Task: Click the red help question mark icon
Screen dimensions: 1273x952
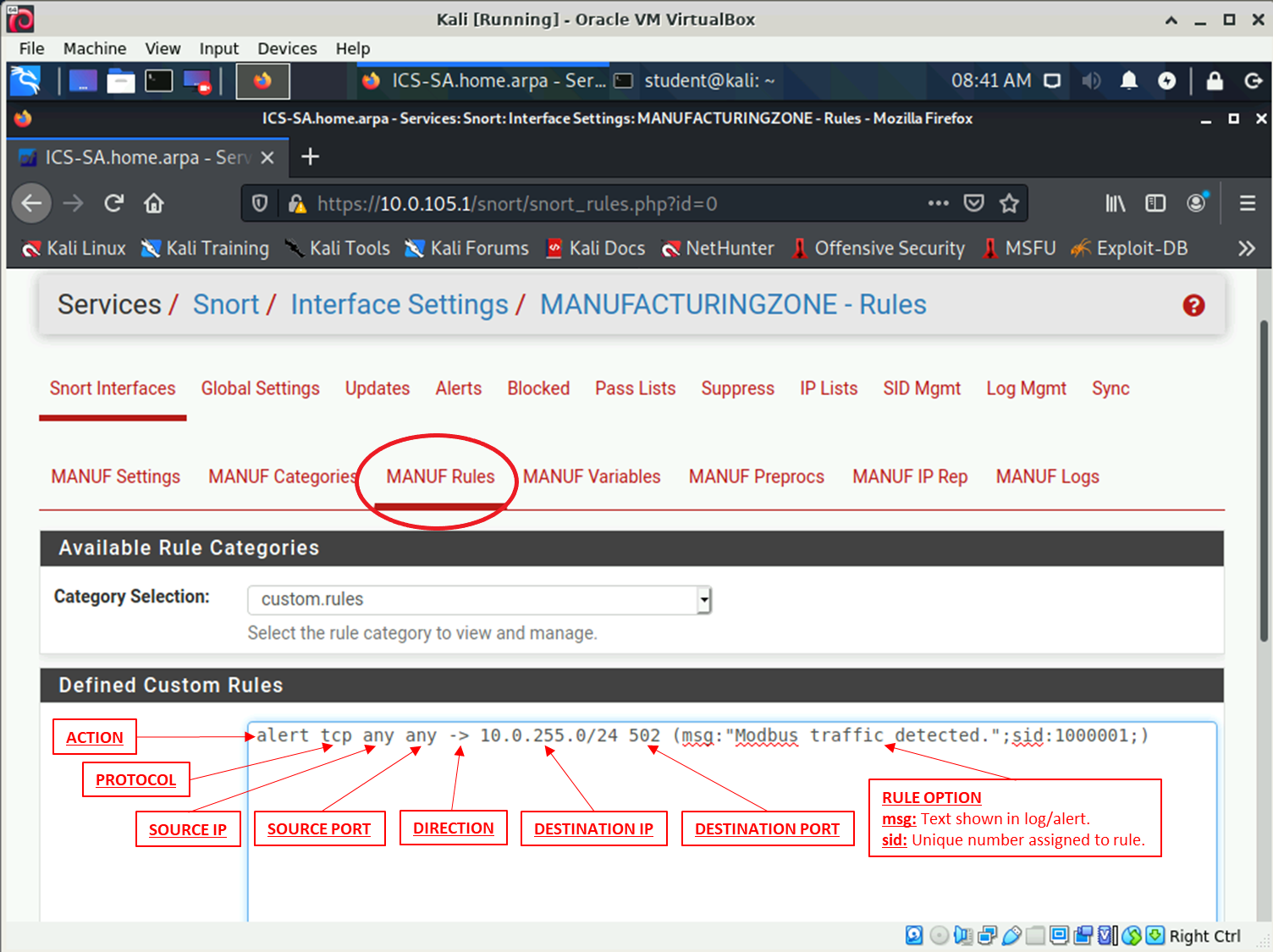Action: [1193, 305]
